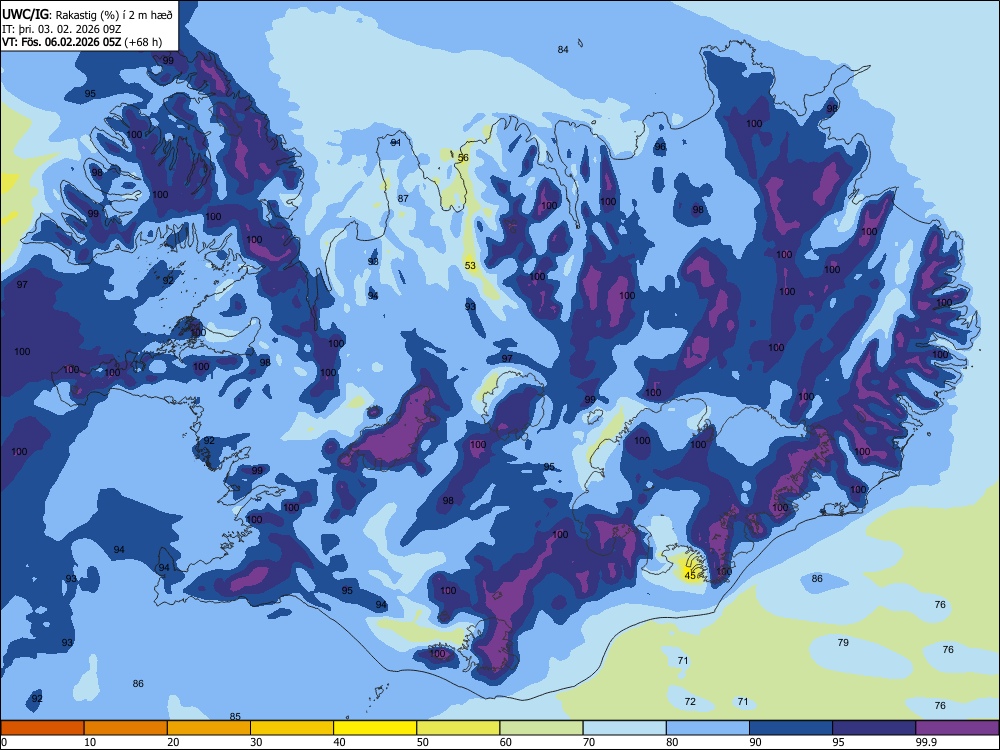Image resolution: width=1000 pixels, height=750 pixels.
Task: Click the 80–90 medium blue legend swatch
Action: point(708,728)
